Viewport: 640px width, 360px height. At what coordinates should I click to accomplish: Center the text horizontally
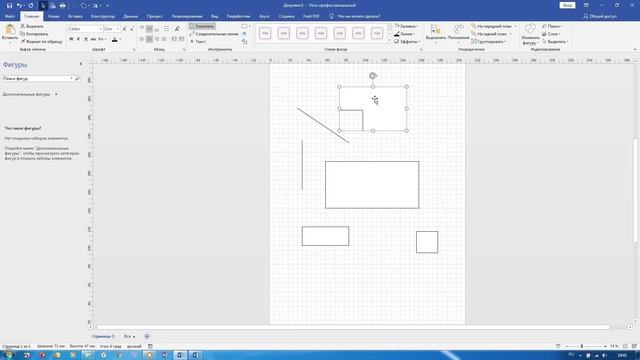149,39
